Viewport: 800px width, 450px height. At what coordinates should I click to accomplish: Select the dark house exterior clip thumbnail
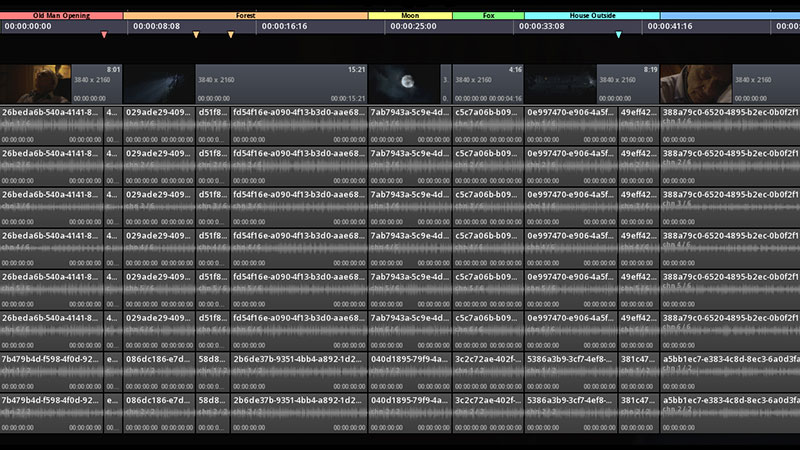tap(561, 84)
